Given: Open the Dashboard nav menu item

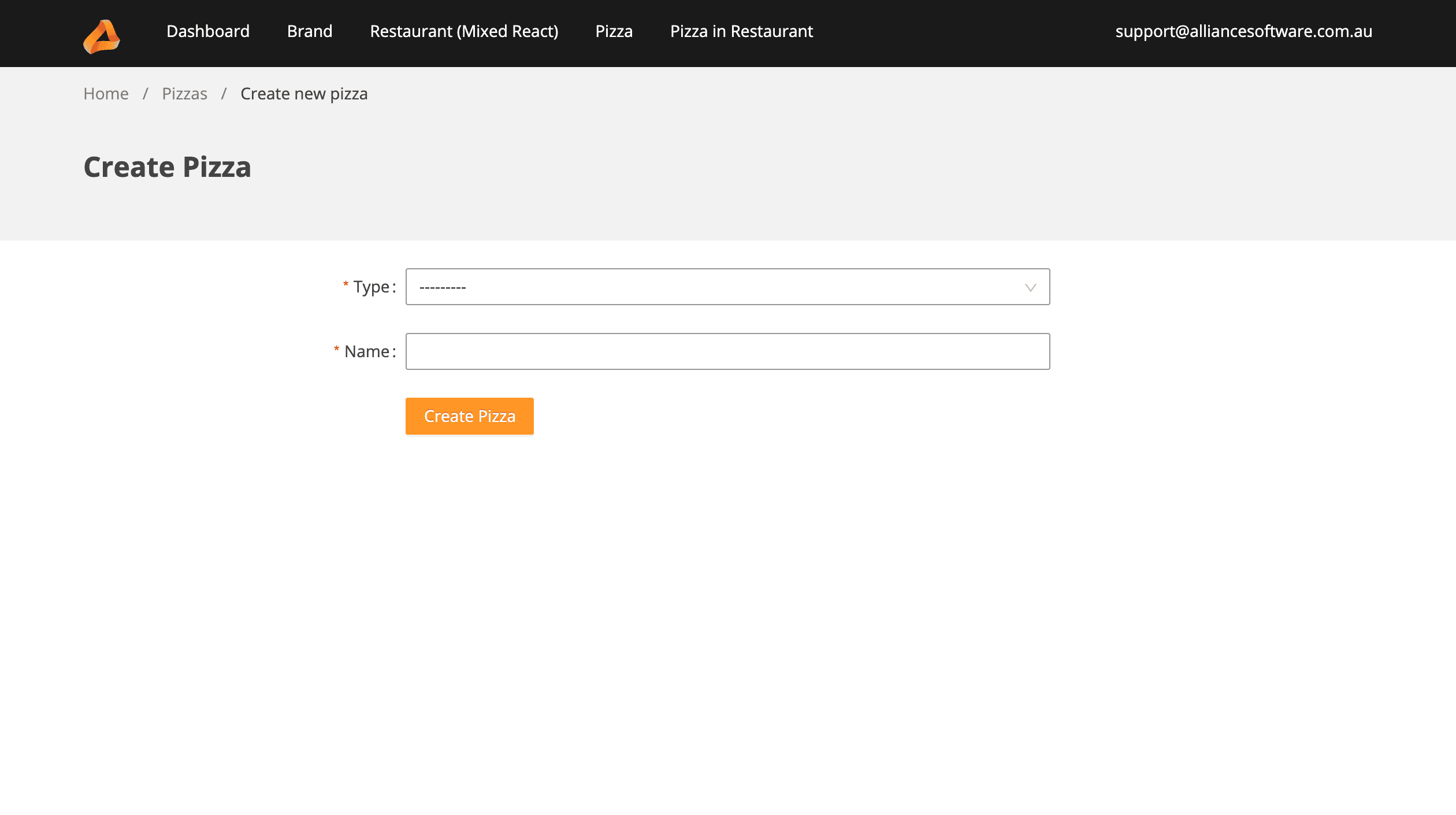Looking at the screenshot, I should pyautogui.click(x=208, y=31).
